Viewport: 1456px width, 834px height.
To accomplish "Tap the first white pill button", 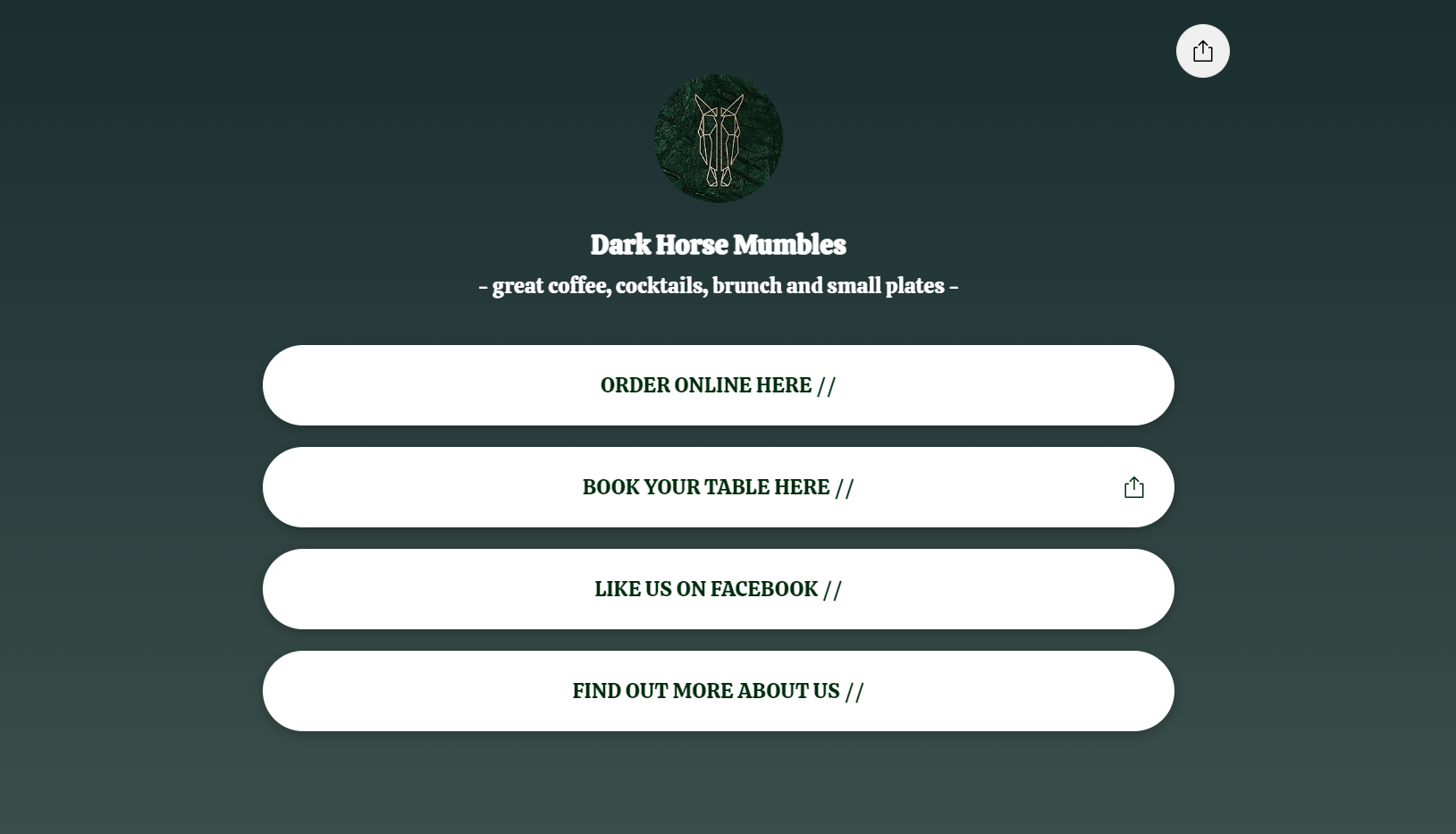I will [x=718, y=385].
